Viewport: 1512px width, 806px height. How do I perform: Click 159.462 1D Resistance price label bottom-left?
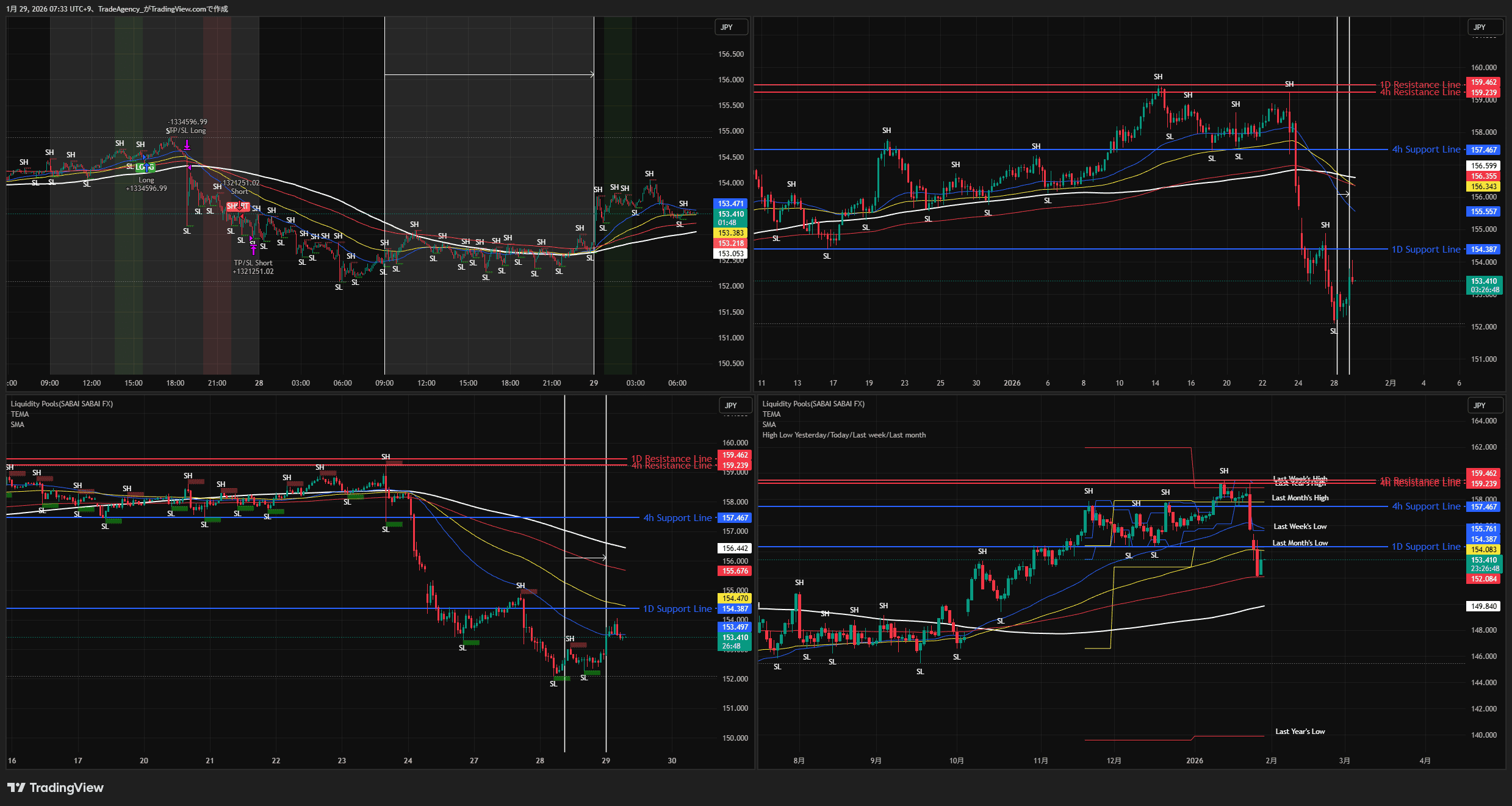(x=735, y=455)
